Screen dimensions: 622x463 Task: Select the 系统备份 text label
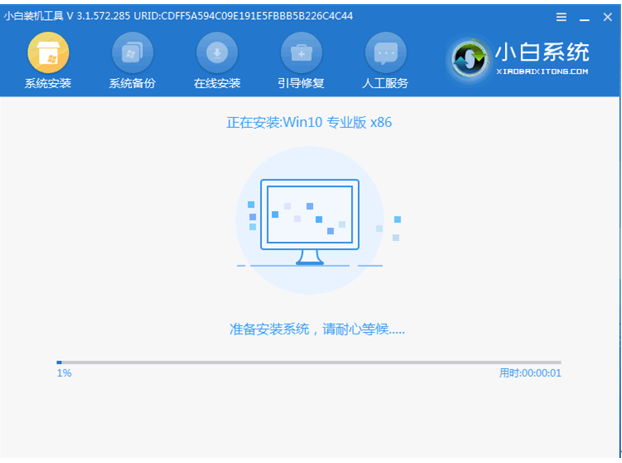tap(132, 83)
